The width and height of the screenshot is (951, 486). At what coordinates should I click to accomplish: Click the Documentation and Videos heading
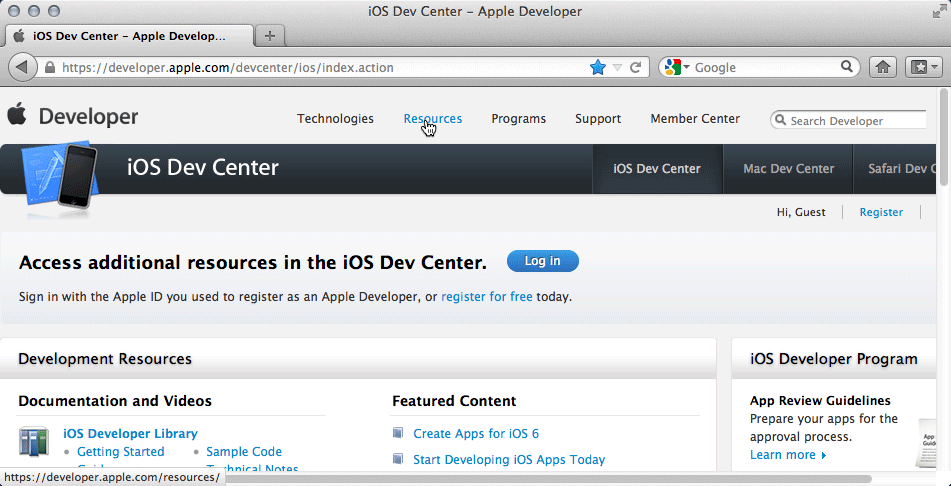pos(115,401)
